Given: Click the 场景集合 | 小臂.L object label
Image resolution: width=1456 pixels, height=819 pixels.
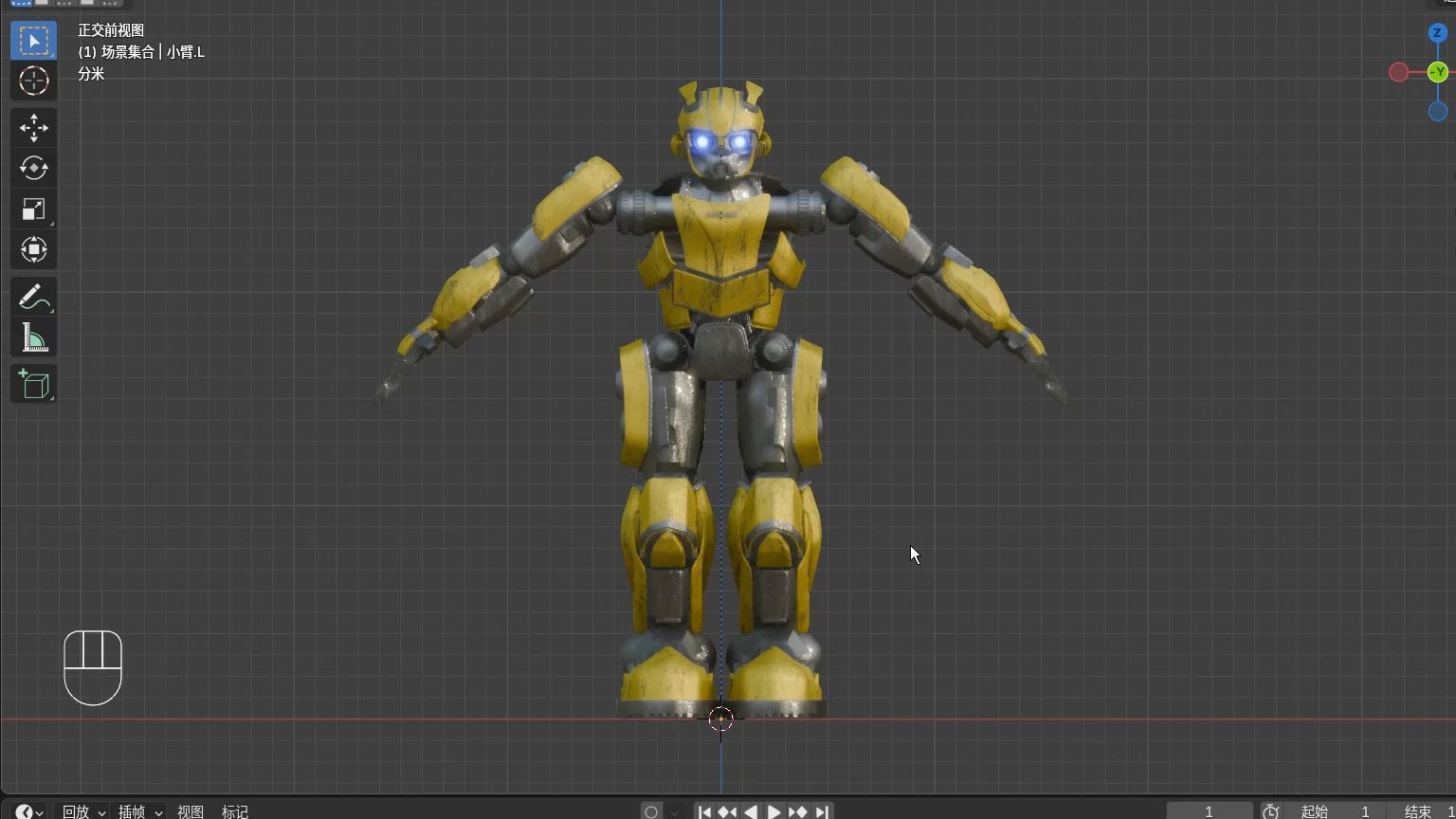Looking at the screenshot, I should pyautogui.click(x=141, y=52).
